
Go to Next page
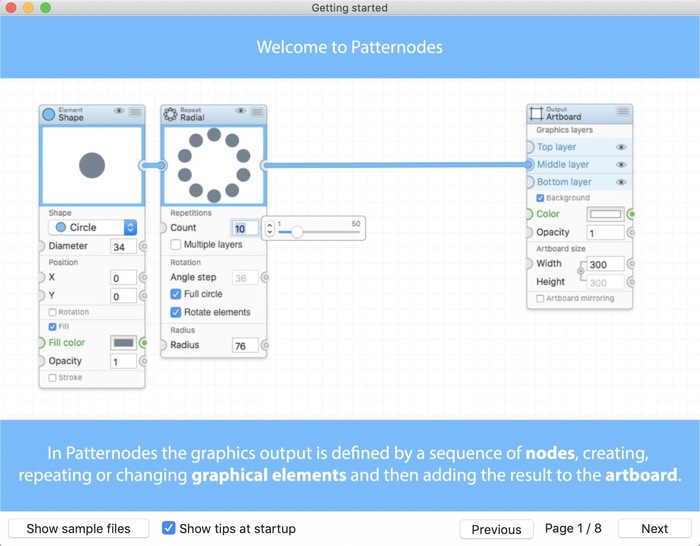point(654,529)
